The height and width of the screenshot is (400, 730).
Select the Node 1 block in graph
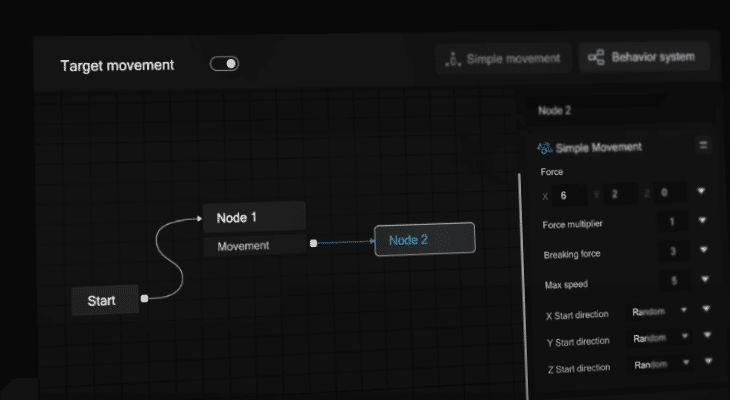point(254,217)
